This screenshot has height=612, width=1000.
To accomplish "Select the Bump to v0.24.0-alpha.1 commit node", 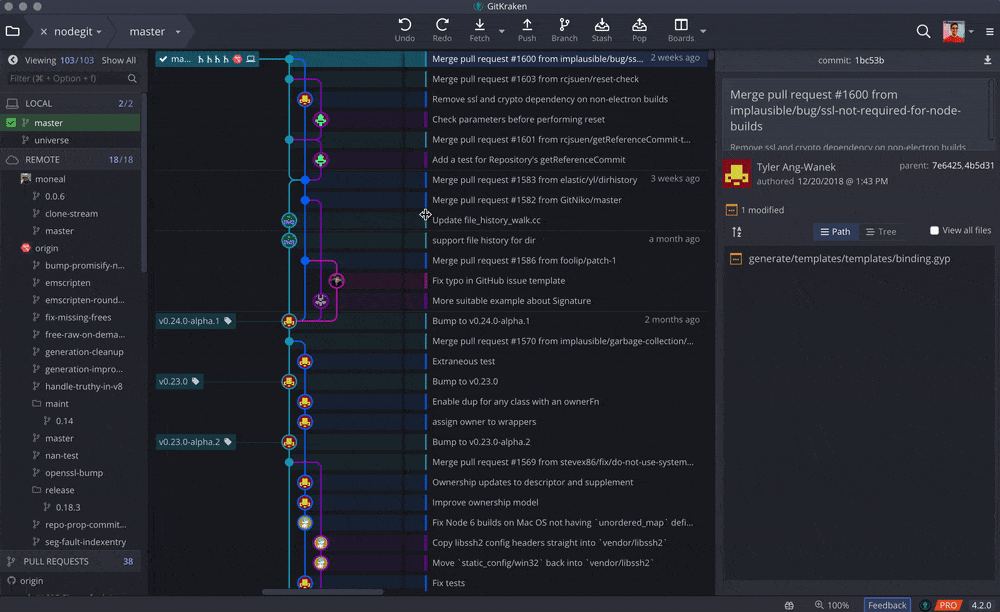I will pyautogui.click(x=289, y=321).
